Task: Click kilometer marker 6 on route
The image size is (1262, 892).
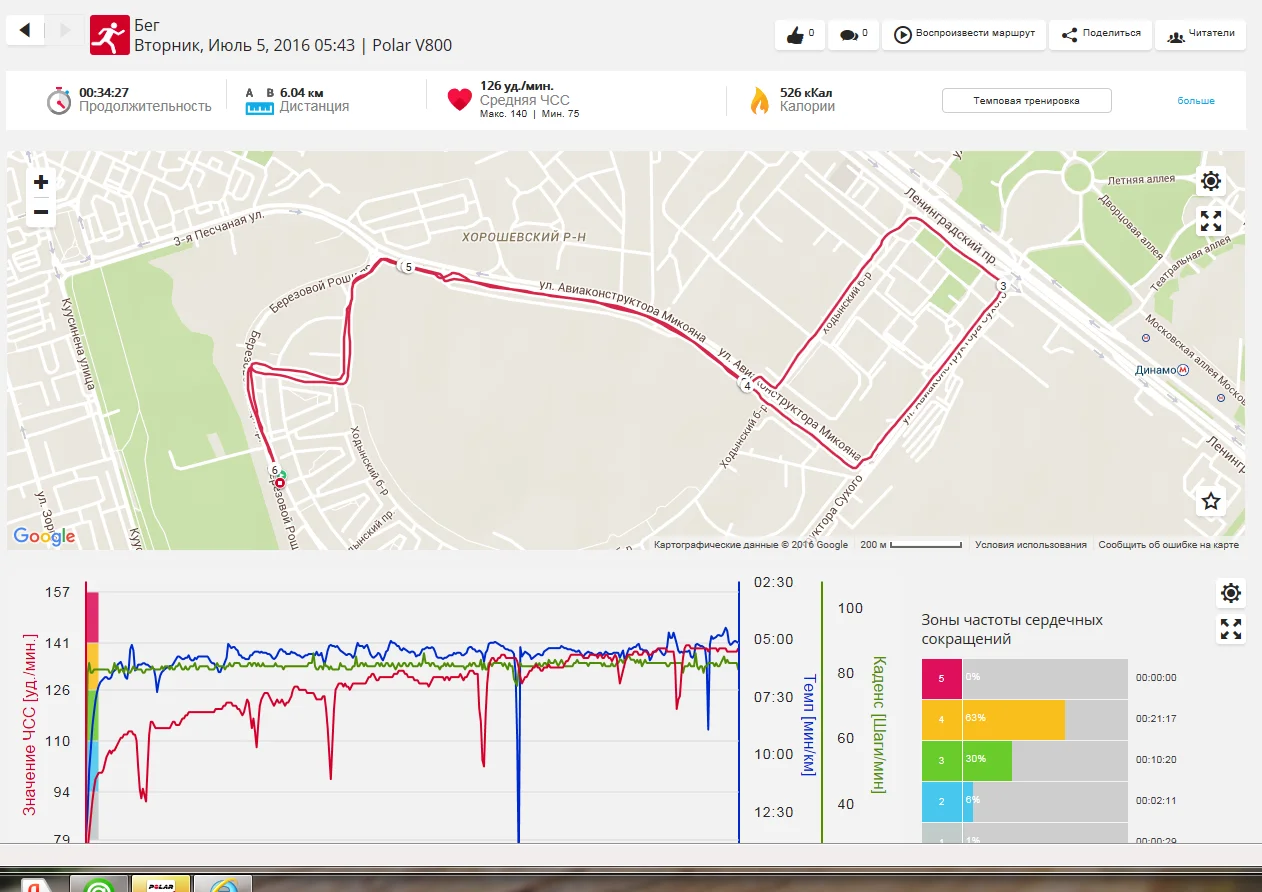Action: (274, 470)
